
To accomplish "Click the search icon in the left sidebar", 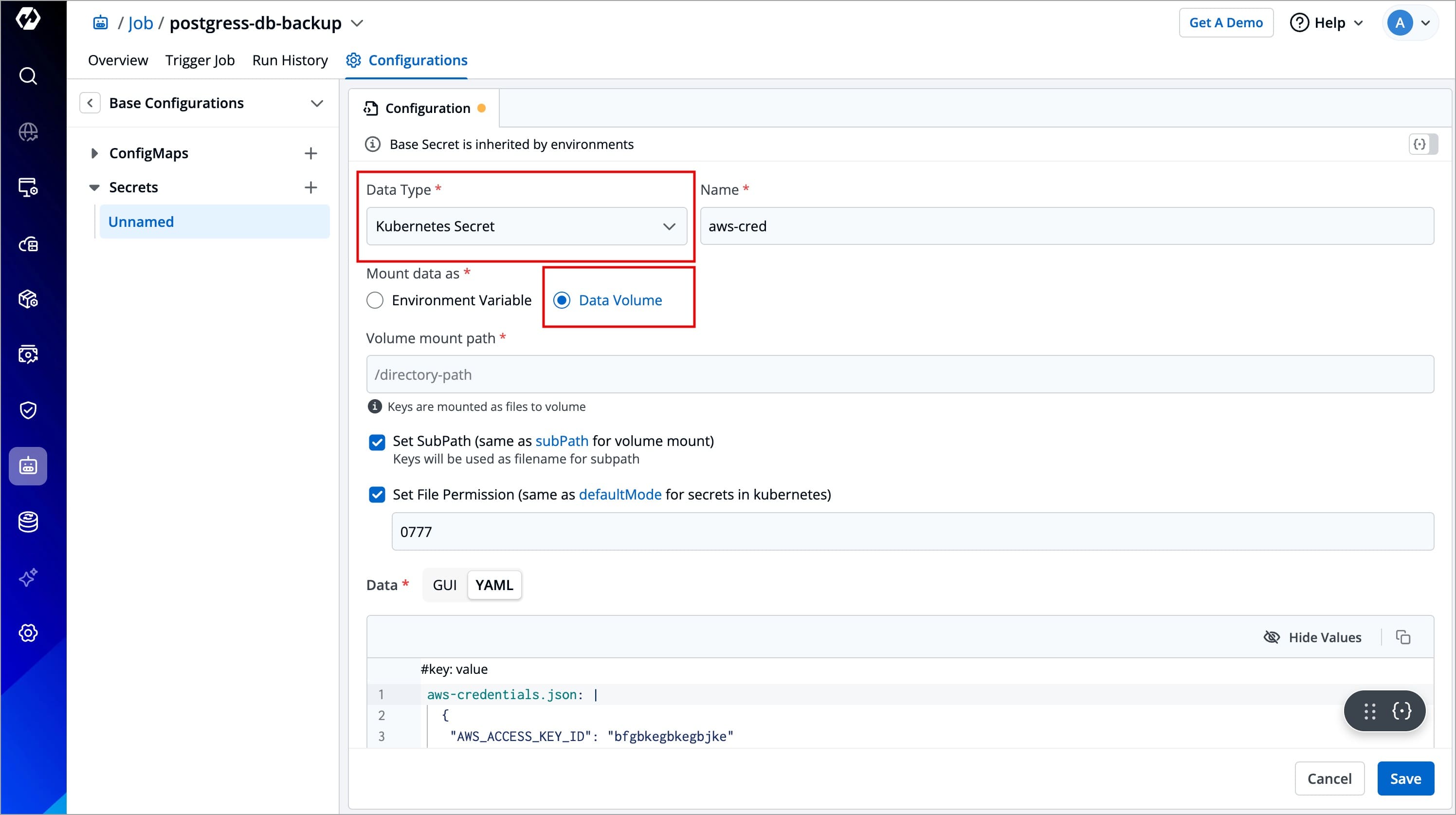I will tap(28, 76).
